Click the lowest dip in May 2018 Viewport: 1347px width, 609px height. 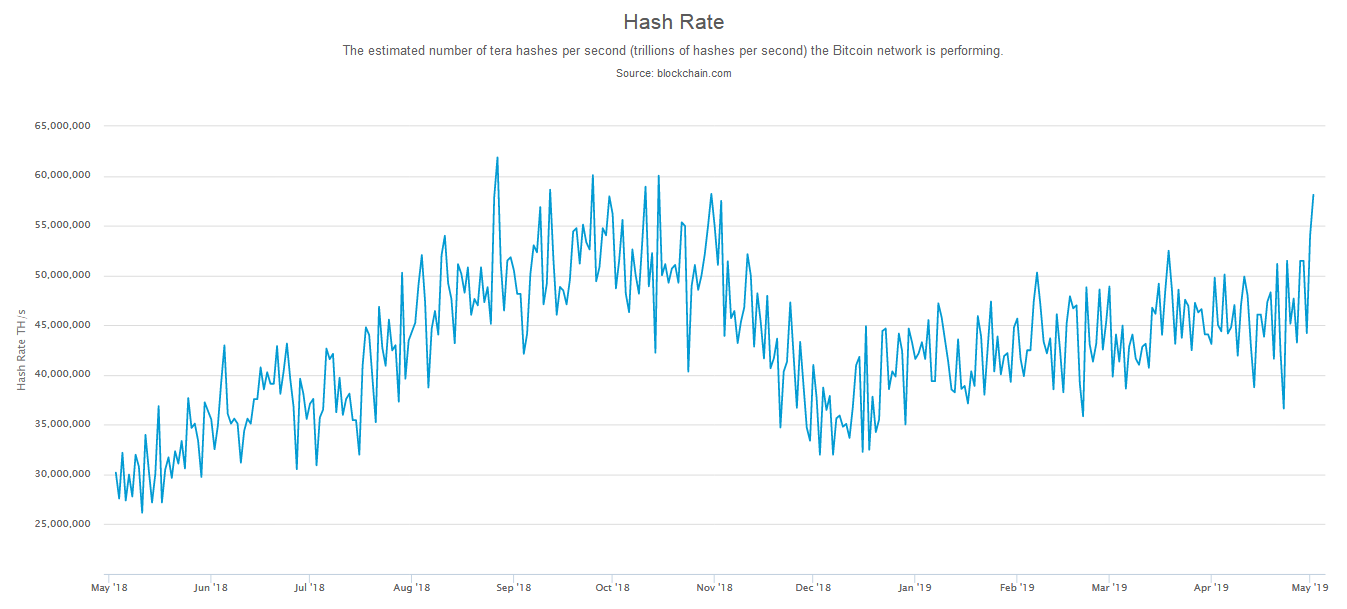pos(143,512)
